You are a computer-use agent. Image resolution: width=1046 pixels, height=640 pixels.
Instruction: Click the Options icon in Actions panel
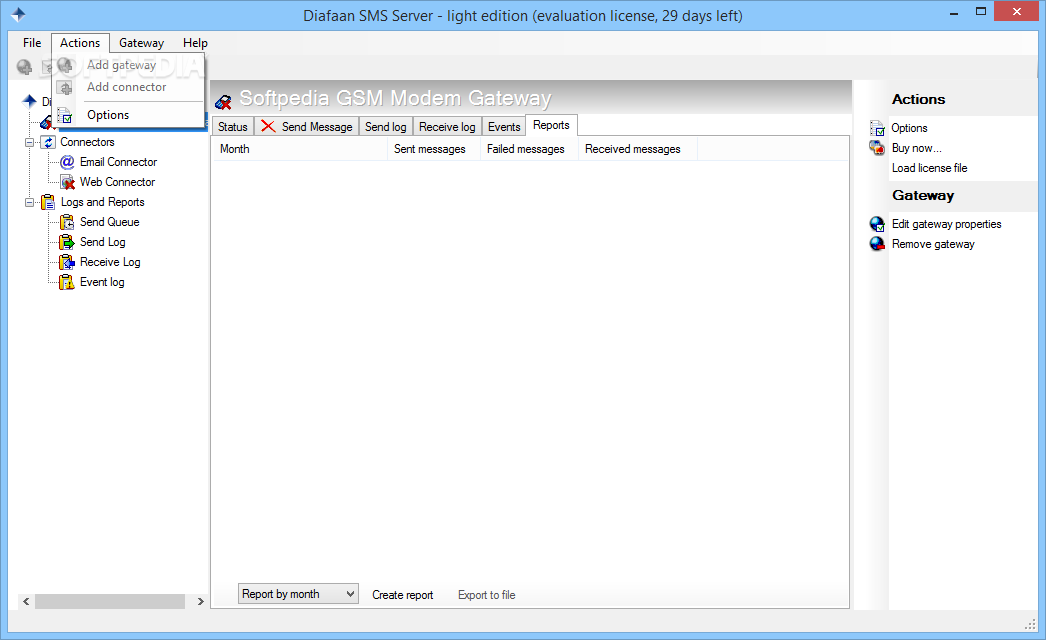[877, 128]
